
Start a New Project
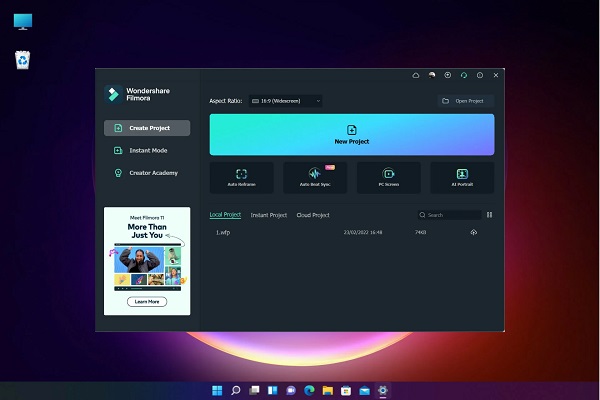tap(352, 135)
